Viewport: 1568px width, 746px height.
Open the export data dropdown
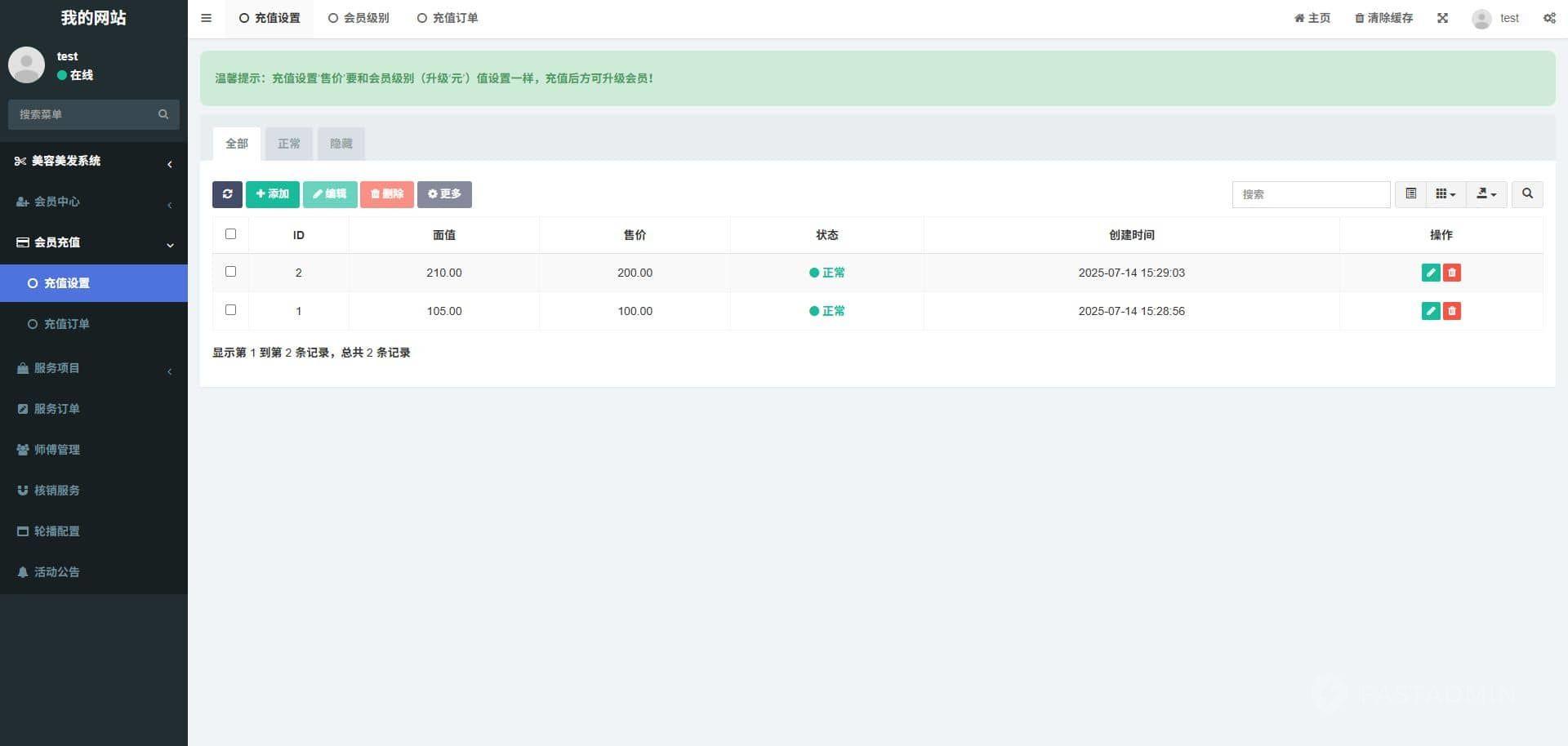click(x=1486, y=194)
